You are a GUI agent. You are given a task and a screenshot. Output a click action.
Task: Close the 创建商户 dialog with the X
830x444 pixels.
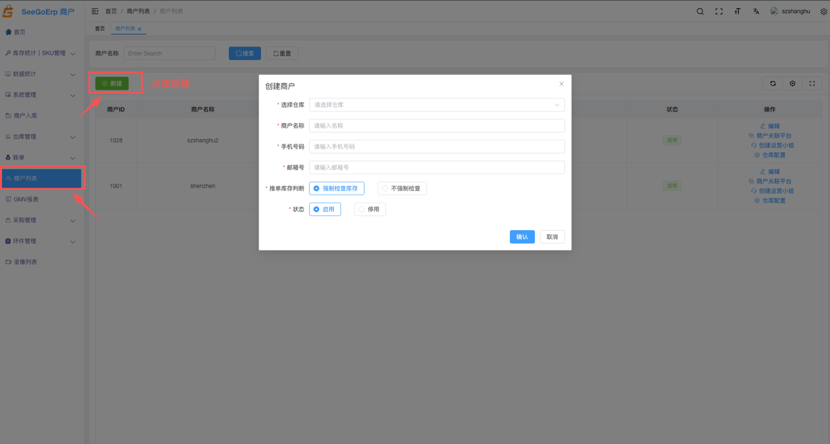(561, 84)
